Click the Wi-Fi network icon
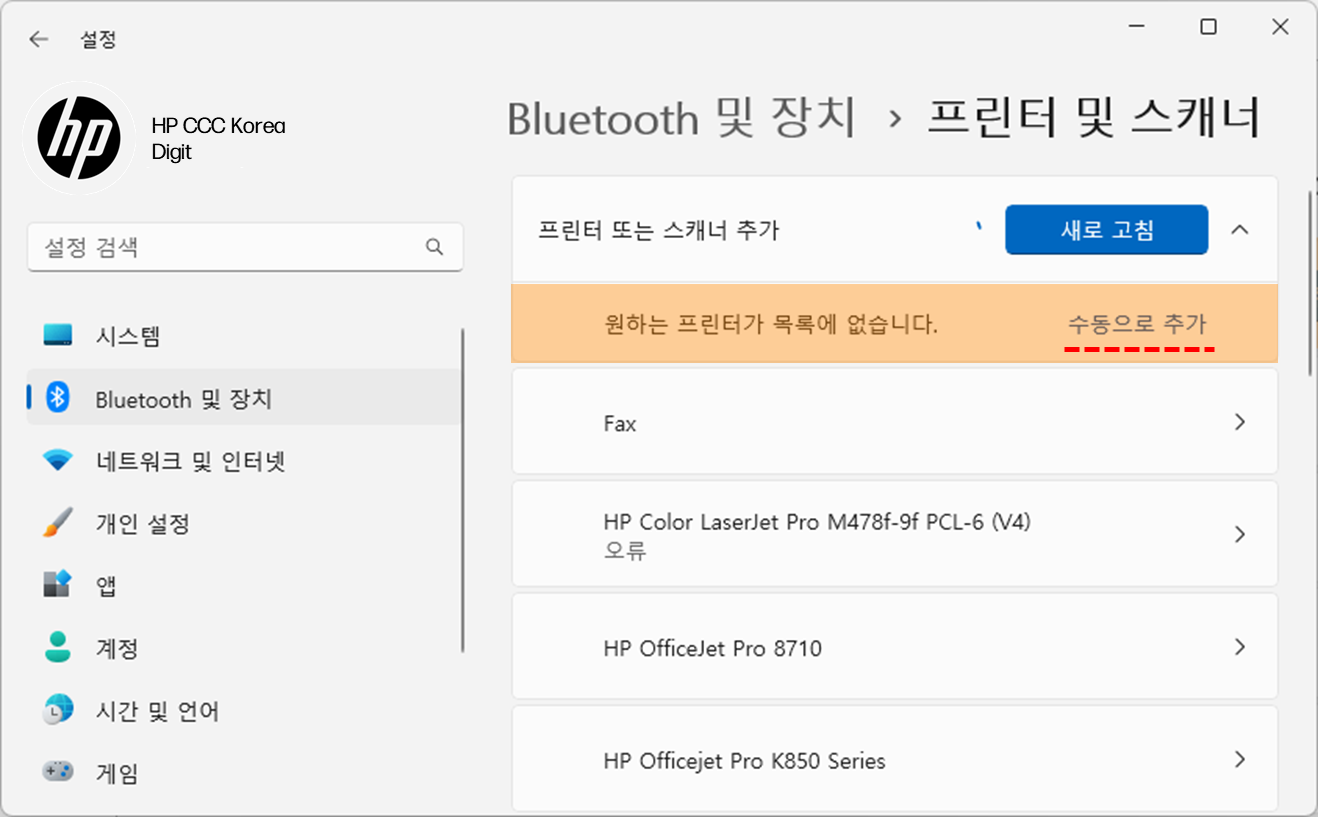 [x=58, y=461]
